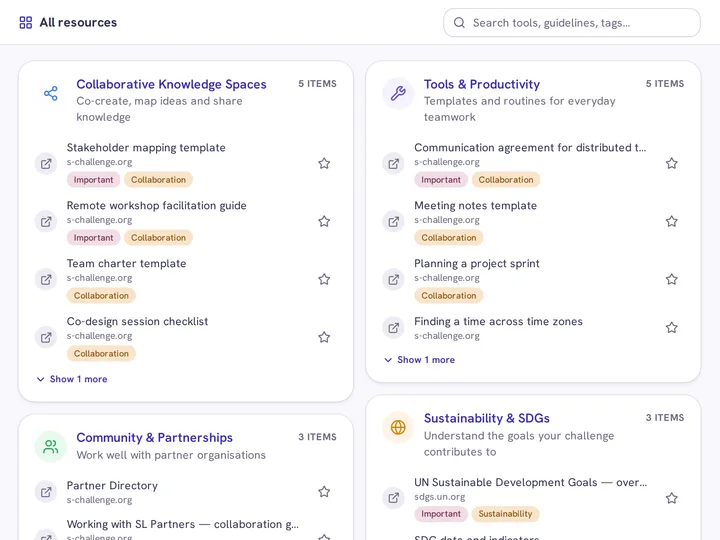Open Communication agreement for distributed t... link
The image size is (720, 540).
[x=530, y=147]
